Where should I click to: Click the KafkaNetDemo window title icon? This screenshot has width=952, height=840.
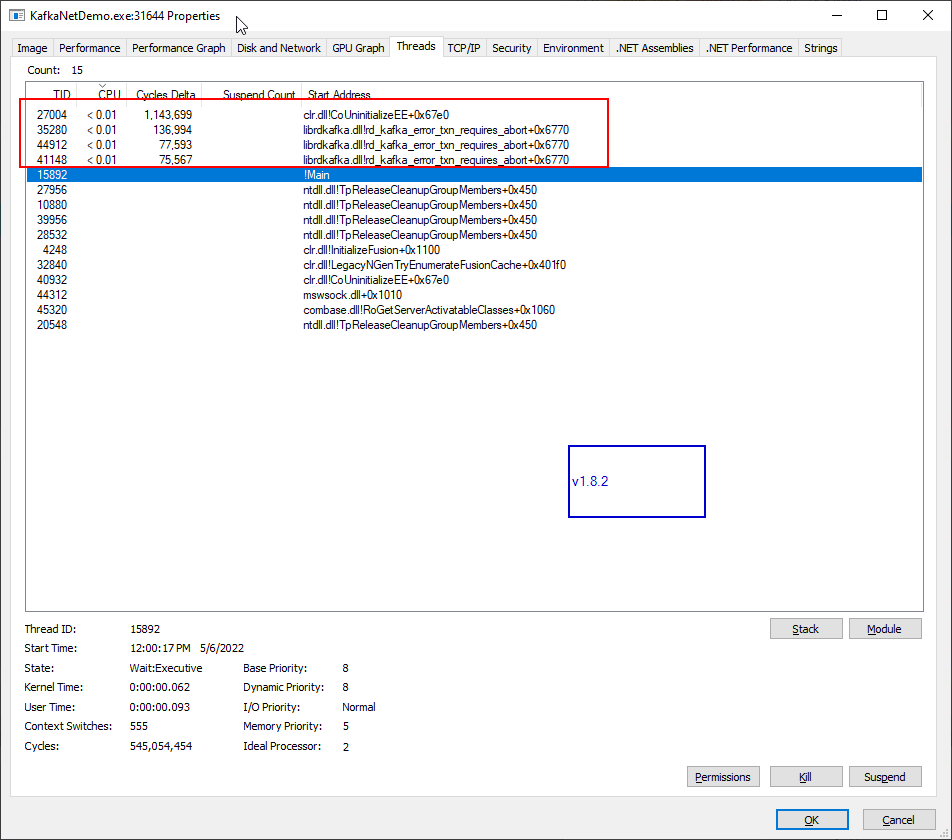[16, 15]
